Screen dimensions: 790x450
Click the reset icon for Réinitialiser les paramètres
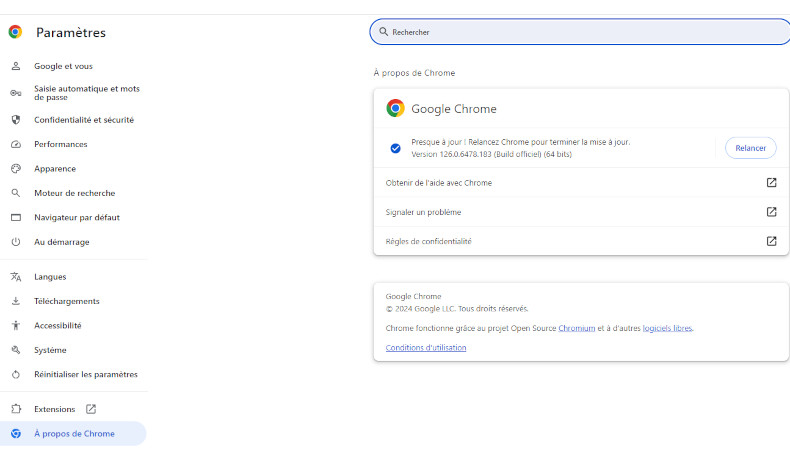[16, 374]
